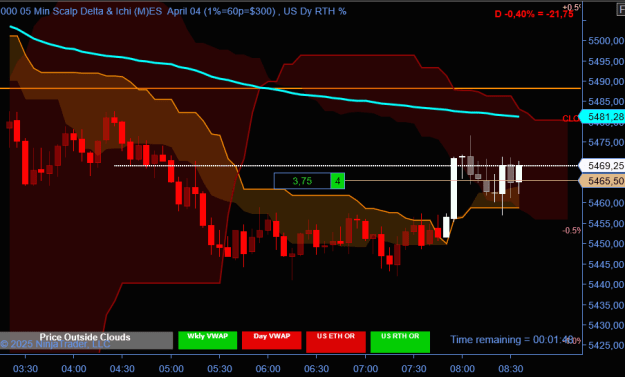Image resolution: width=625 pixels, height=377 pixels.
Task: Select the 3,75 order profit box
Action: (302, 181)
